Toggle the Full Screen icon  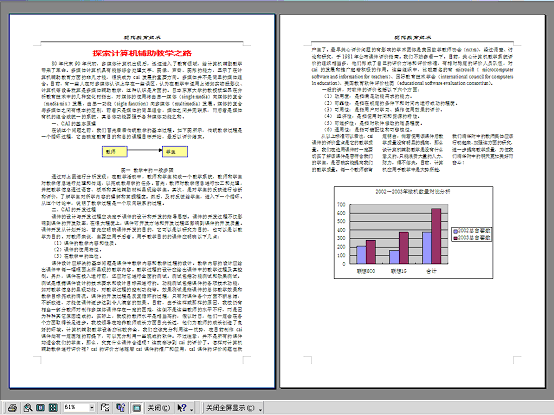point(137,408)
